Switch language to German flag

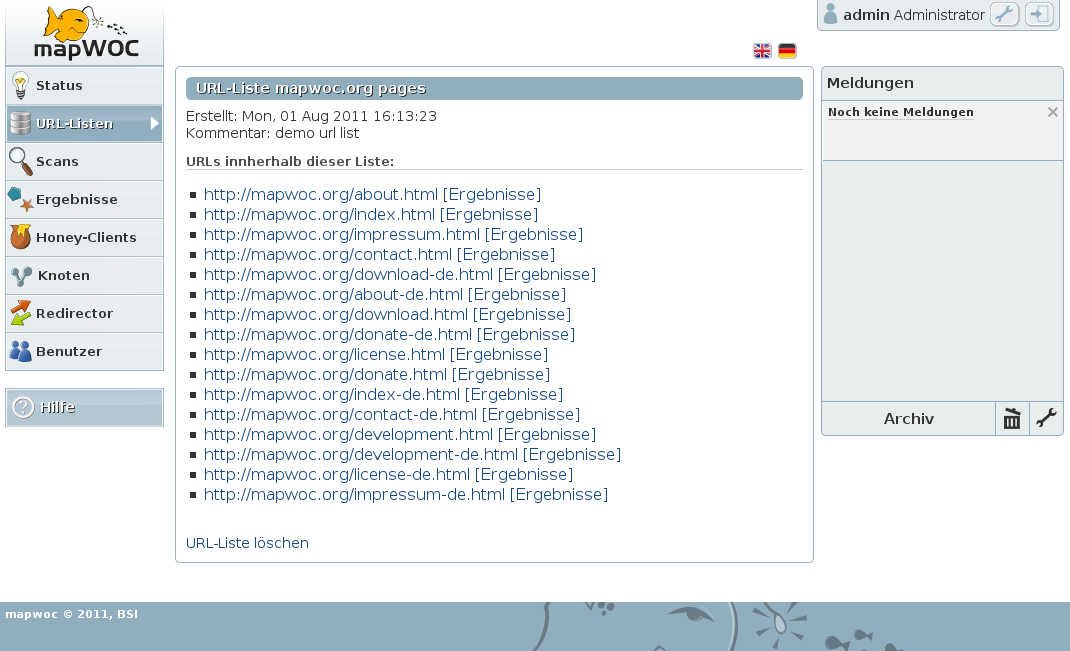(787, 51)
